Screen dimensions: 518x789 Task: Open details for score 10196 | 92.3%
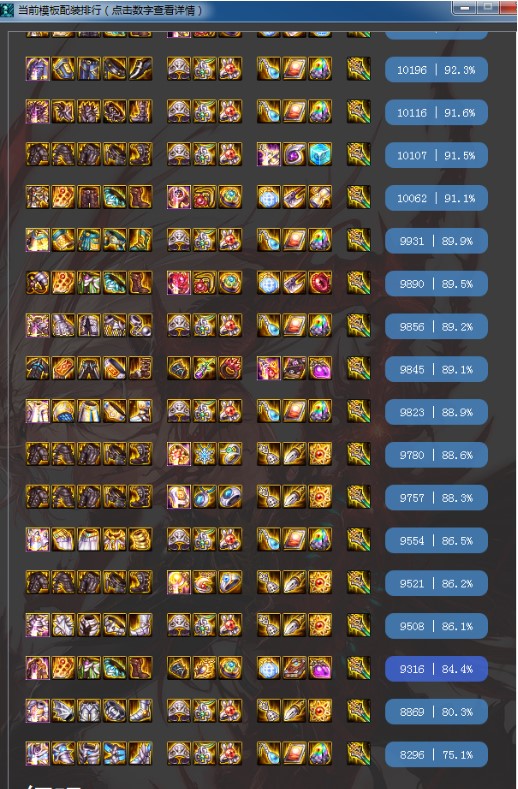[x=436, y=70]
